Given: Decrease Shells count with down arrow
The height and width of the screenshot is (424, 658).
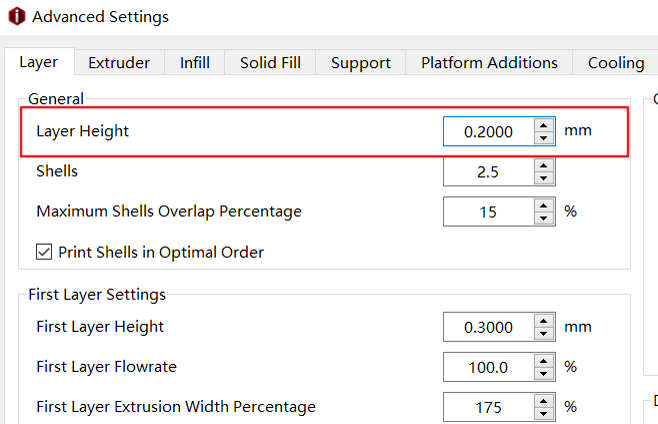Looking at the screenshot, I should point(544,178).
